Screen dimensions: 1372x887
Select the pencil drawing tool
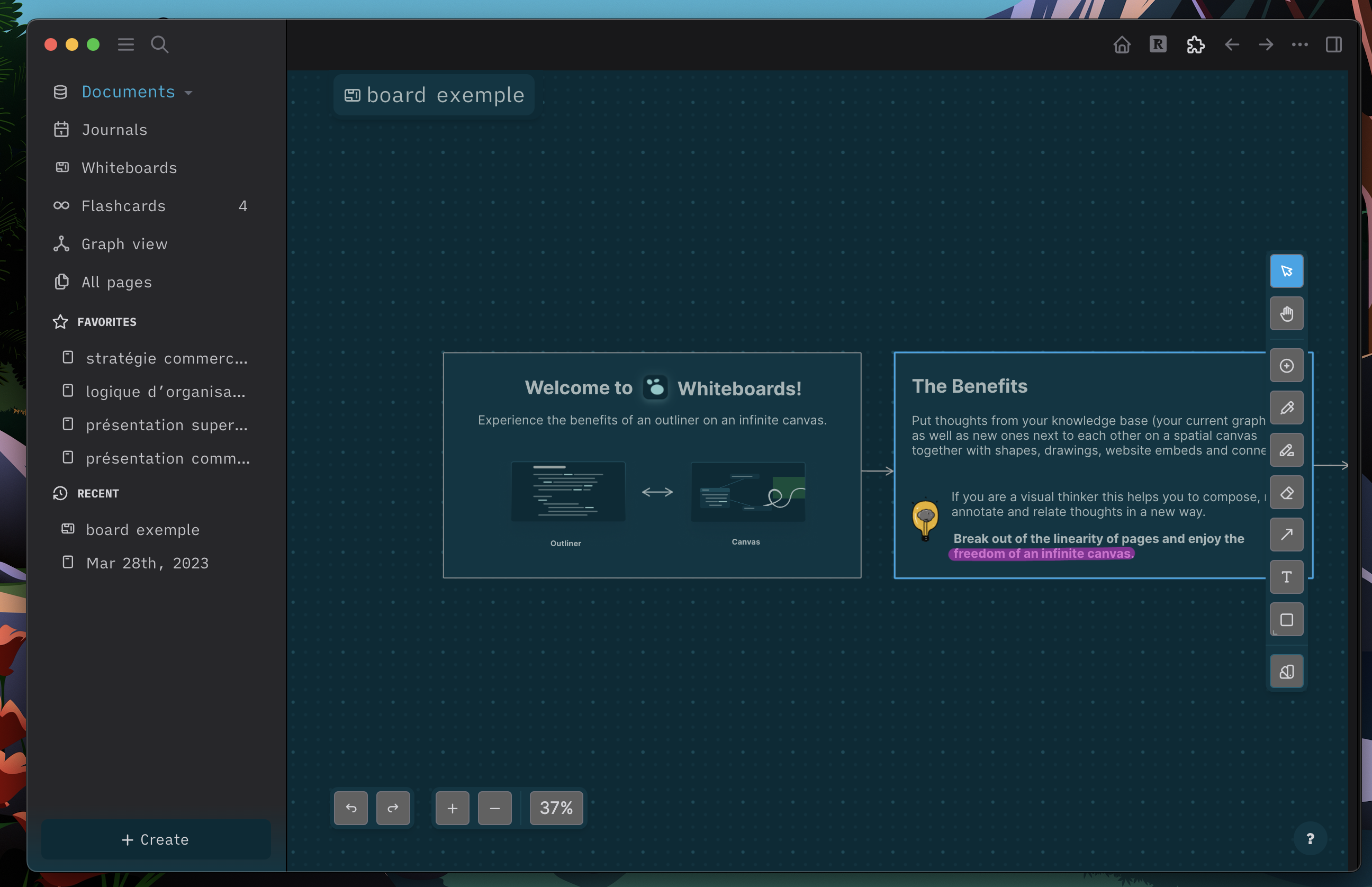[x=1286, y=408]
